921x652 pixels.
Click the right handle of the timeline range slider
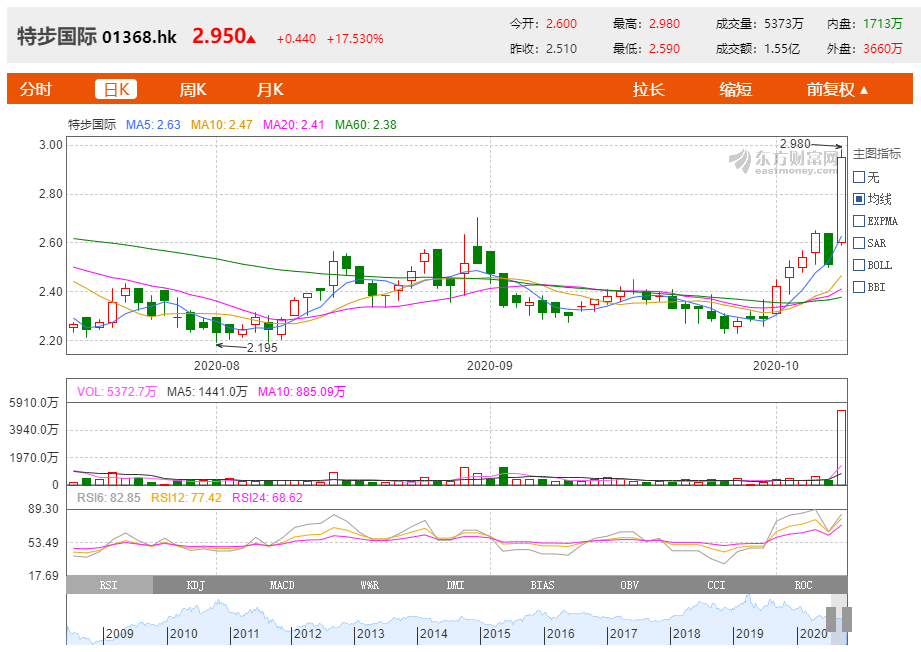tap(846, 619)
